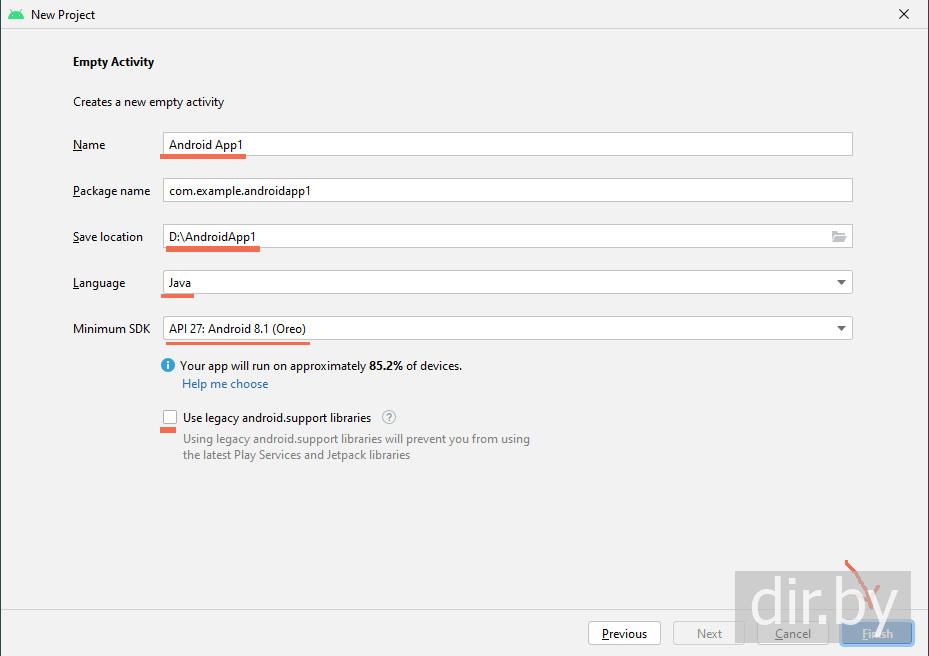Click the folder browse icon in Save location
The width and height of the screenshot is (929, 656).
click(x=838, y=236)
